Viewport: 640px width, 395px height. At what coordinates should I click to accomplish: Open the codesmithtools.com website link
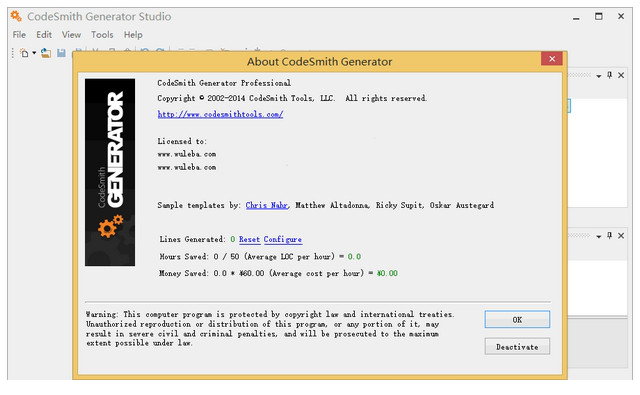(220, 114)
